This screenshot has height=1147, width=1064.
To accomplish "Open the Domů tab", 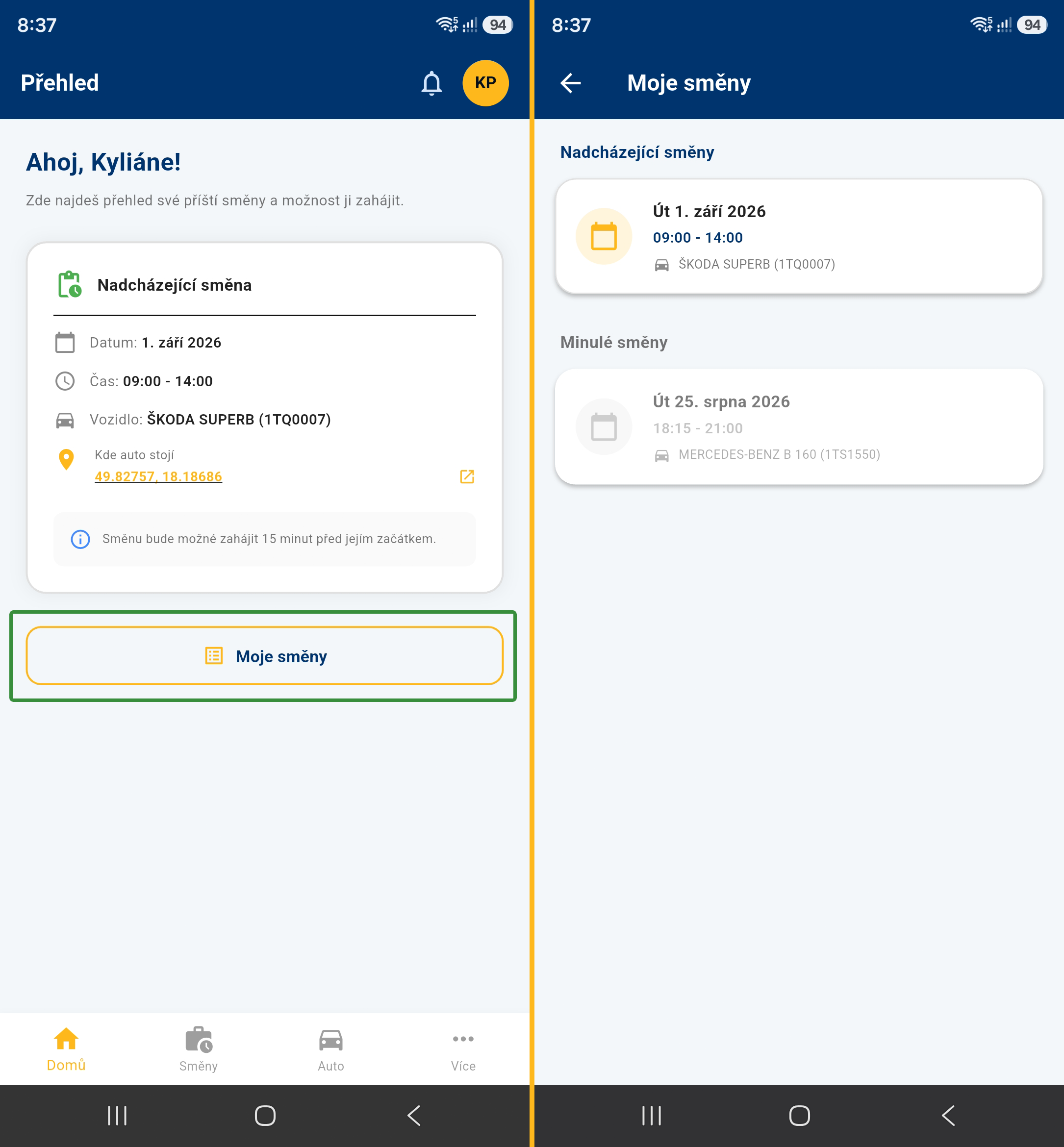I will tap(66, 1050).
